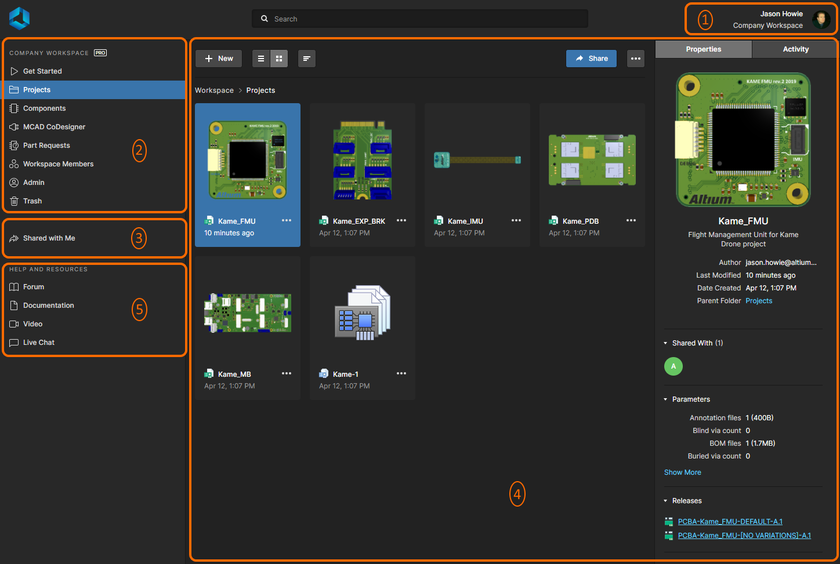Go to Trash in sidebar
This screenshot has height=564, width=840.
tap(33, 201)
